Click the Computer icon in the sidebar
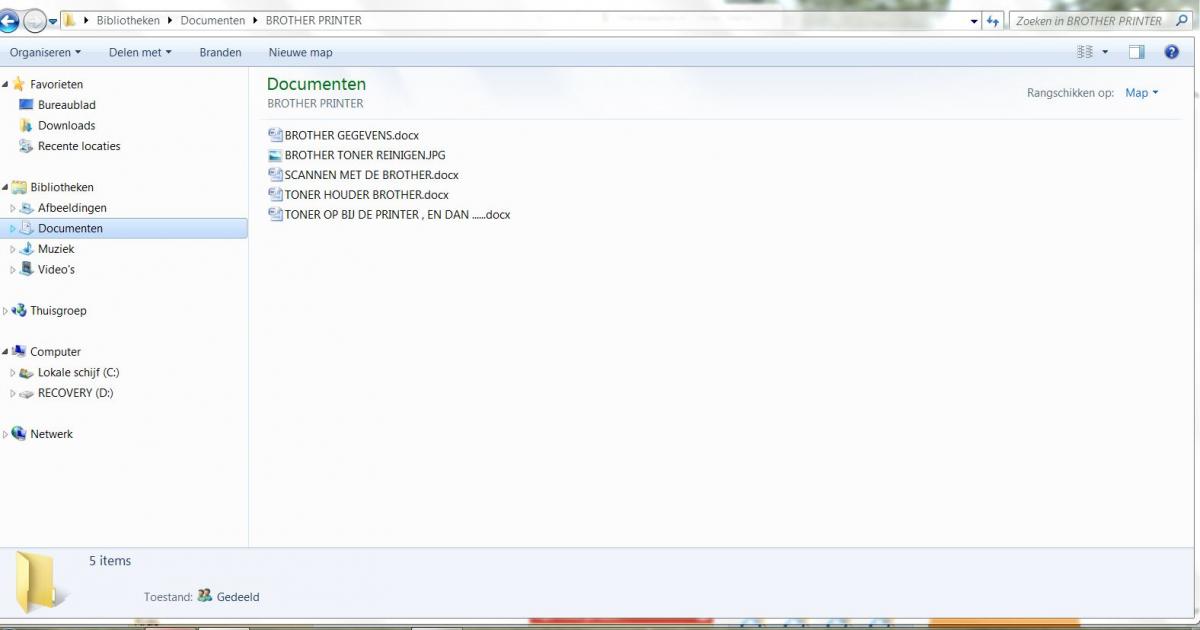Screen dimensions: 1200x630 pyautogui.click(x=19, y=351)
